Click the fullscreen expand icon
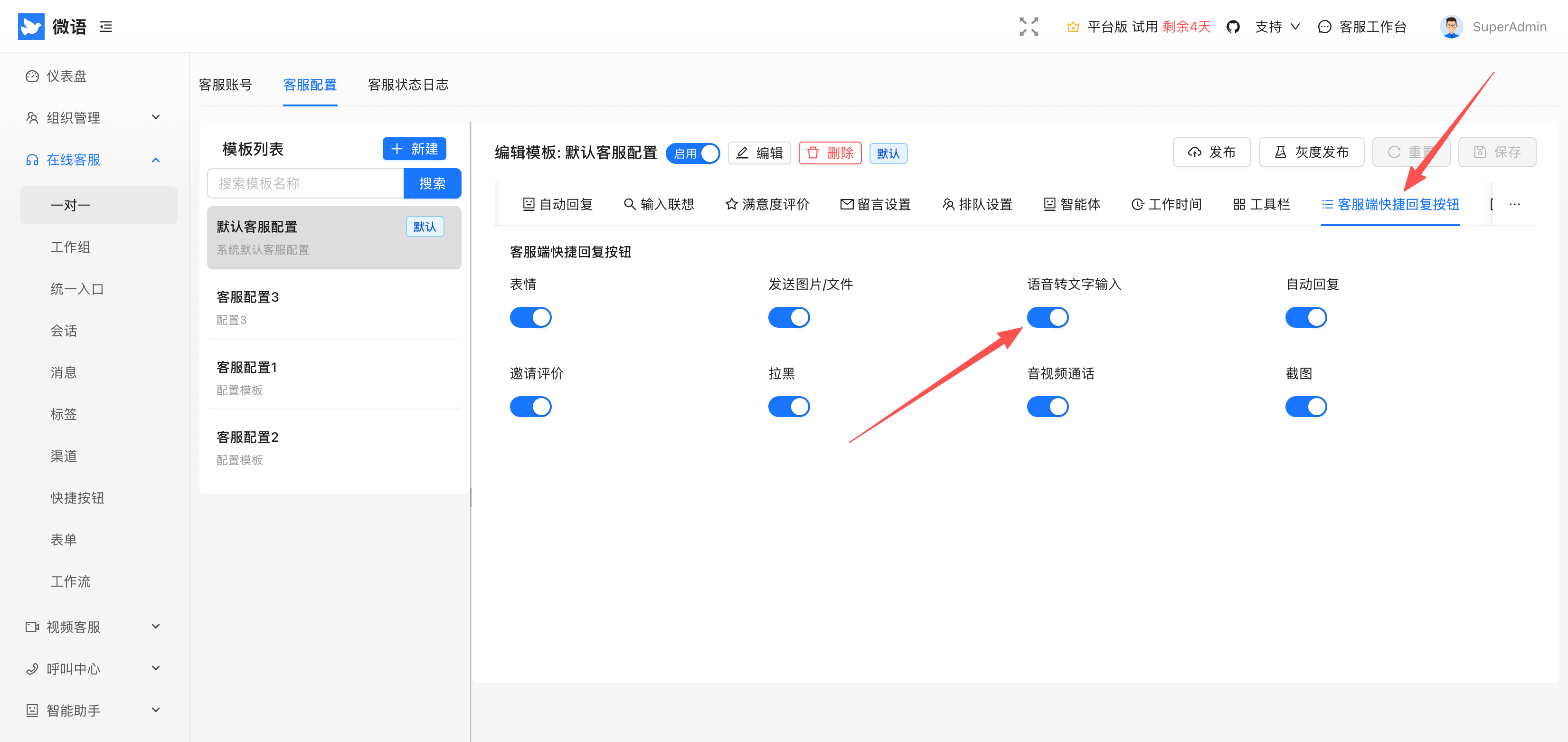 tap(1029, 27)
